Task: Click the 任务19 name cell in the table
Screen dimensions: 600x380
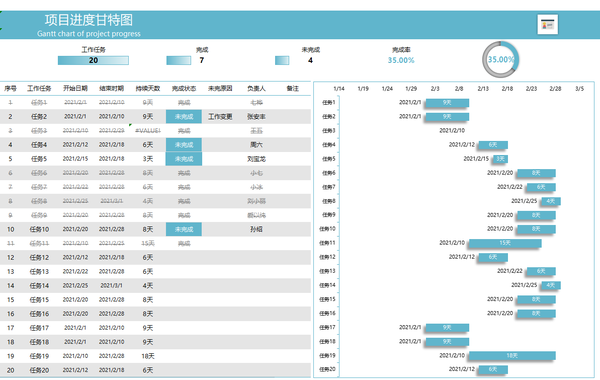Action: 39,356
